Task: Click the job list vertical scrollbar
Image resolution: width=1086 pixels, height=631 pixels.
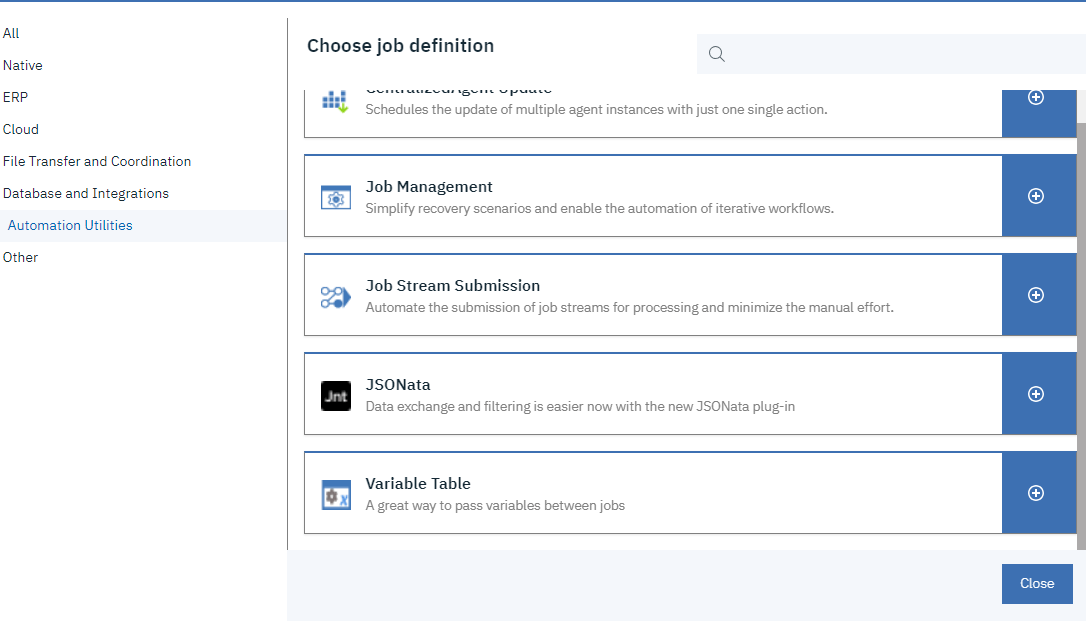Action: (1081, 330)
